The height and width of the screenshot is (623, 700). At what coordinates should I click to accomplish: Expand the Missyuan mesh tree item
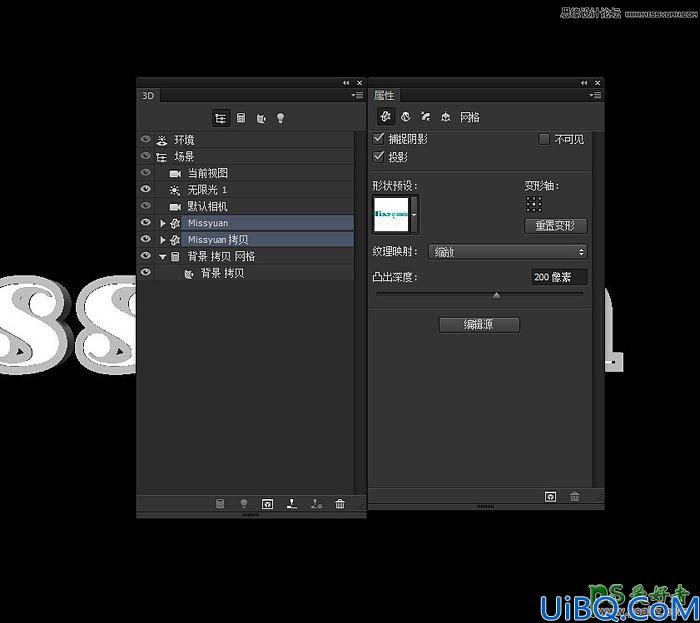162,223
